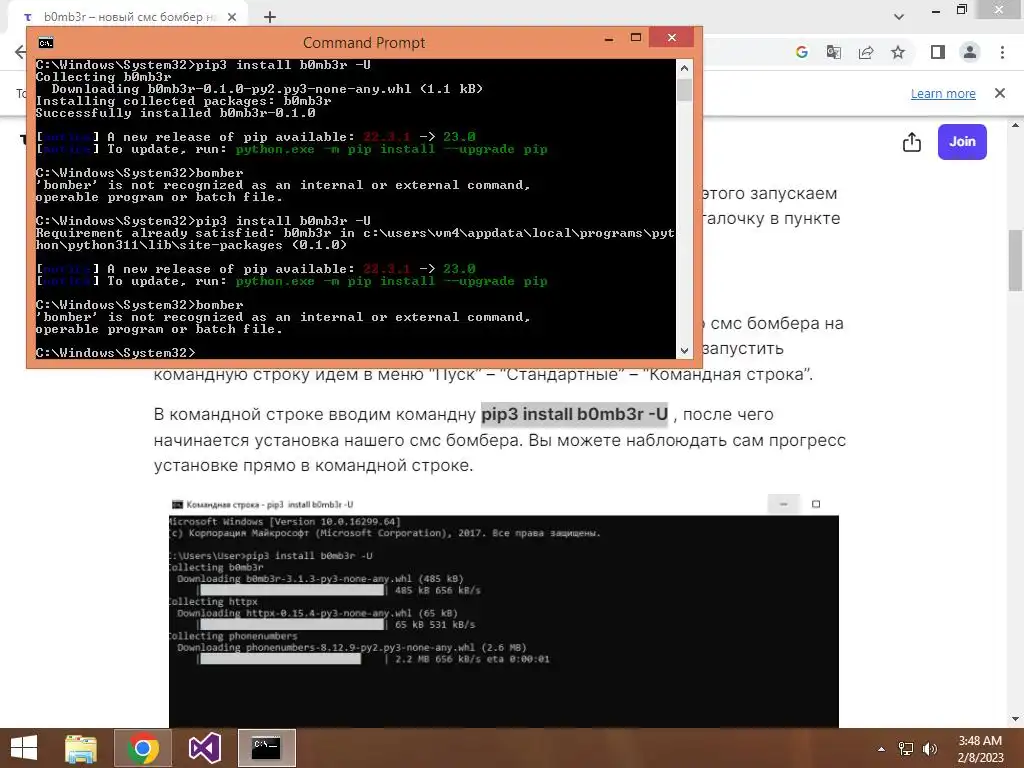Open Chrome tab search dropdown
Viewport: 1024px width, 768px height.
pyautogui.click(x=899, y=17)
